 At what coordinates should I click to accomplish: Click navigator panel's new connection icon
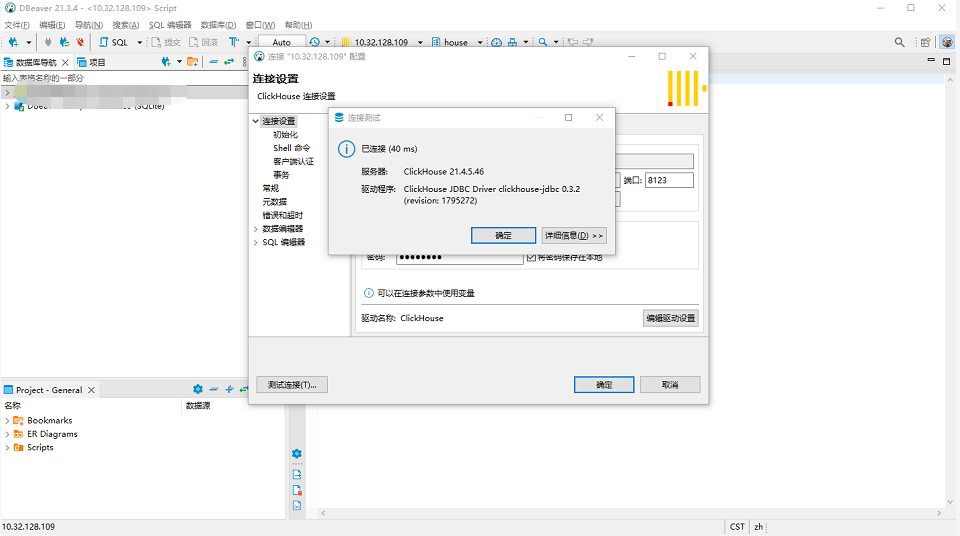[166, 62]
